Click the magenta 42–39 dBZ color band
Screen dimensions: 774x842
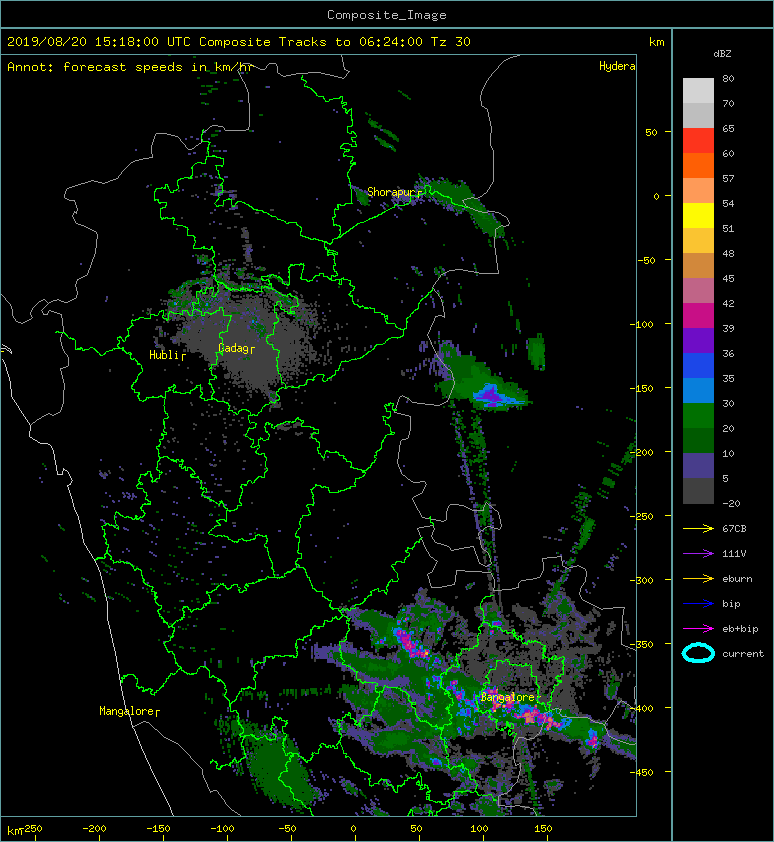[698, 315]
